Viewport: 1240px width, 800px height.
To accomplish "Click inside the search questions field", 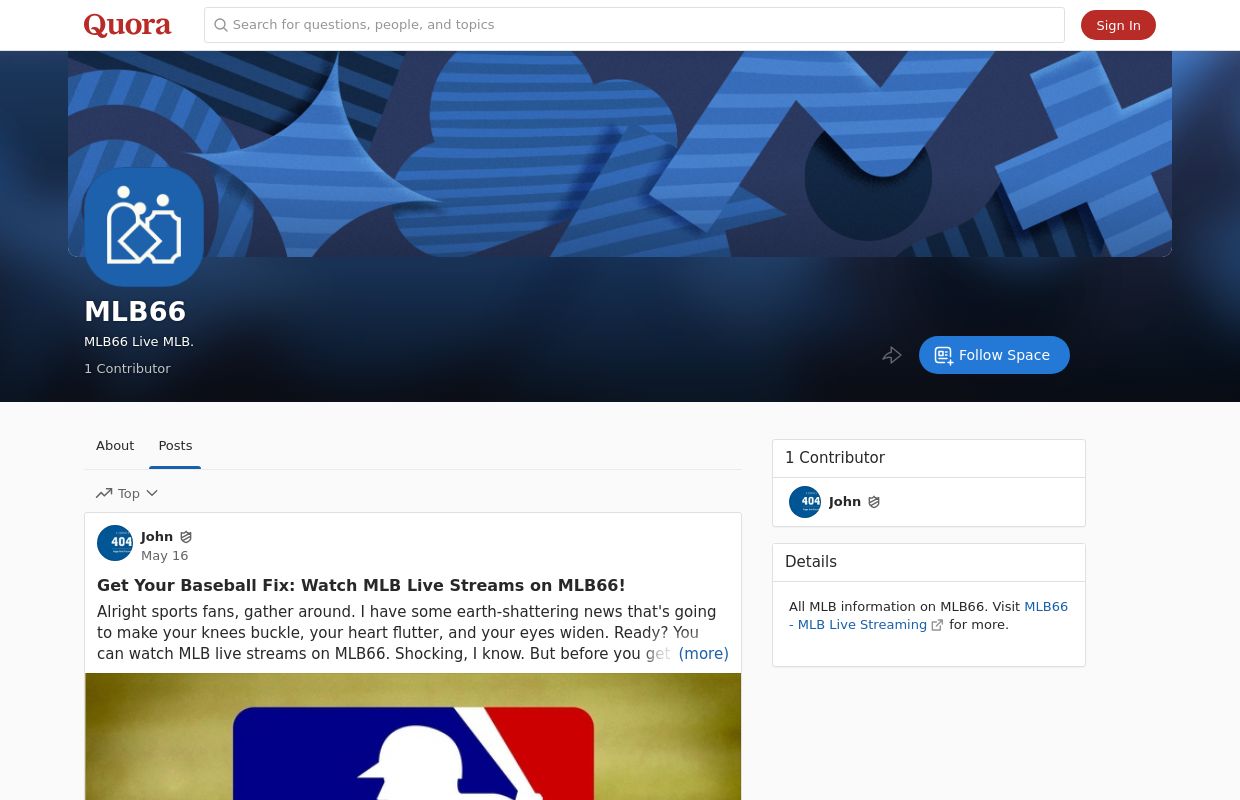I will pyautogui.click(x=634, y=25).
